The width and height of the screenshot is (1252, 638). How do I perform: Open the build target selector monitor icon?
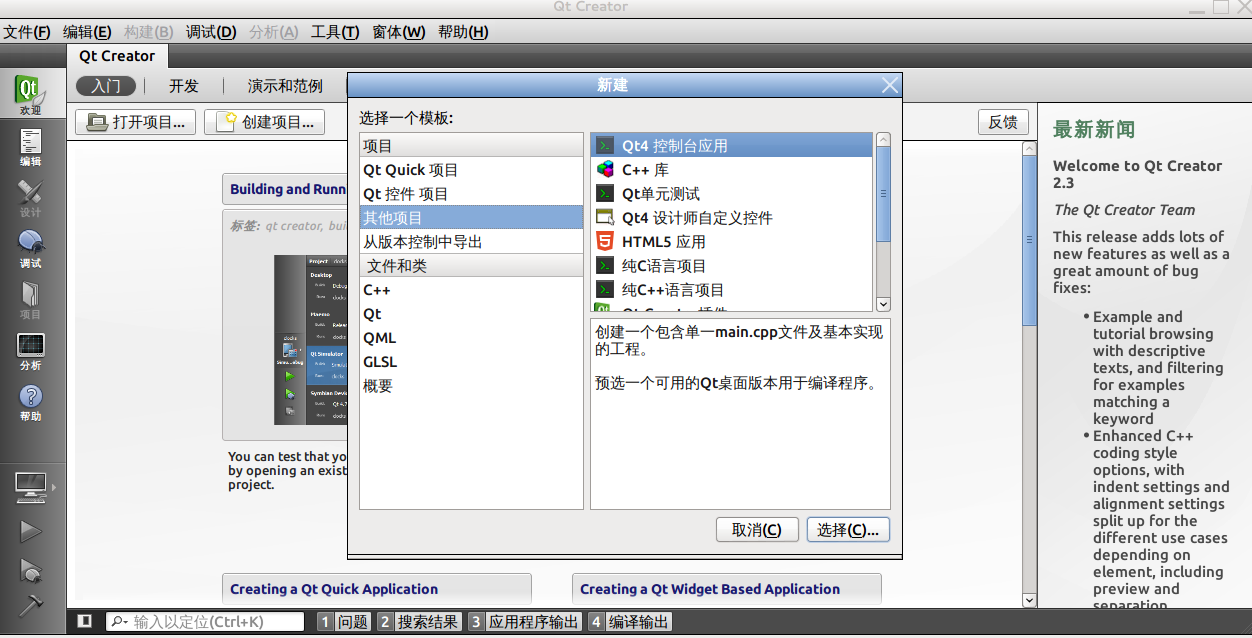[31, 488]
